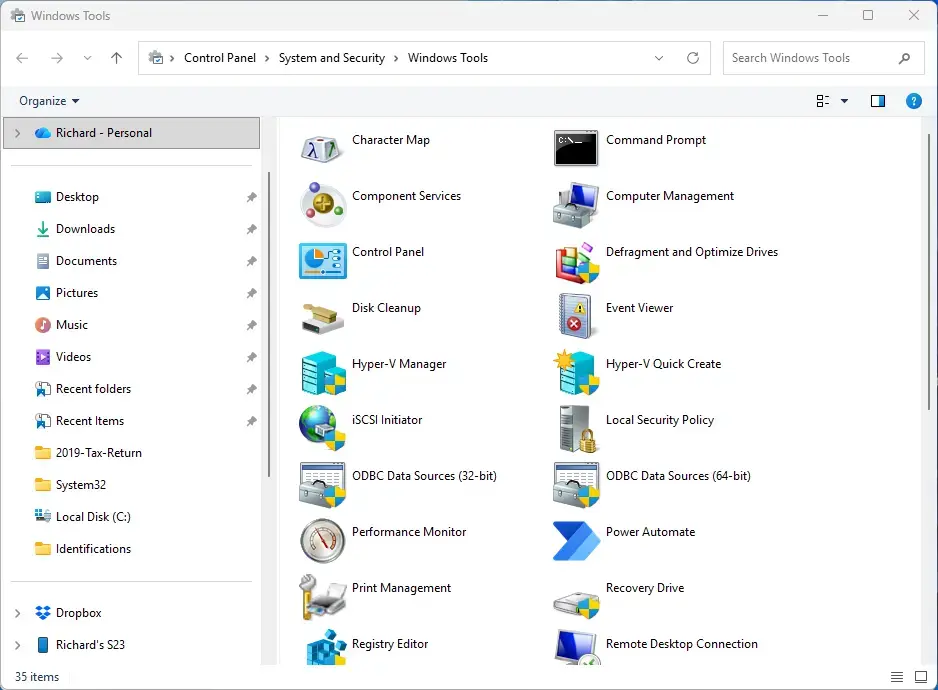Go back with the back arrow
The width and height of the screenshot is (938, 690).
point(22,58)
